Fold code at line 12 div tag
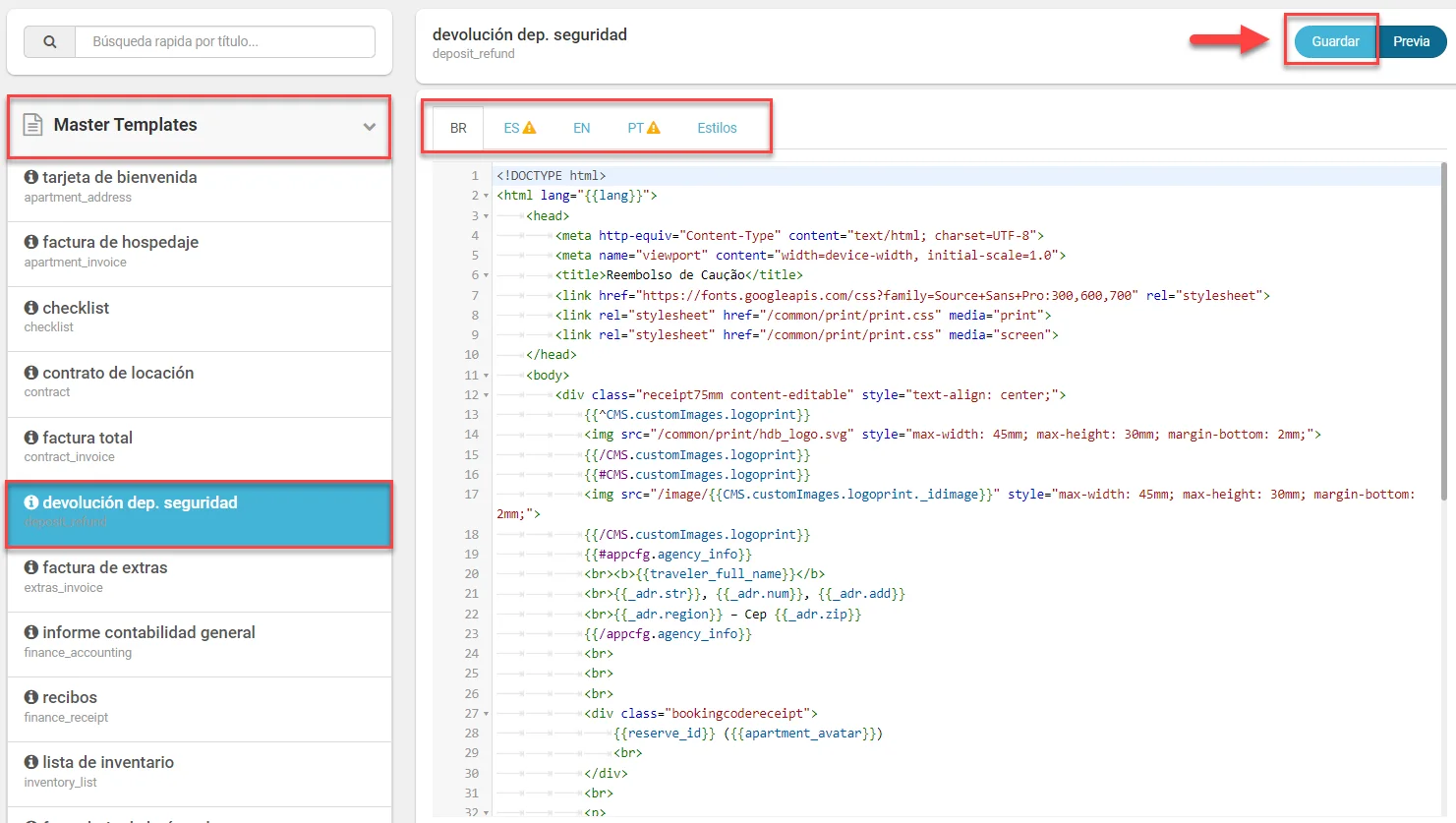The width and height of the screenshot is (1456, 823). pos(486,395)
